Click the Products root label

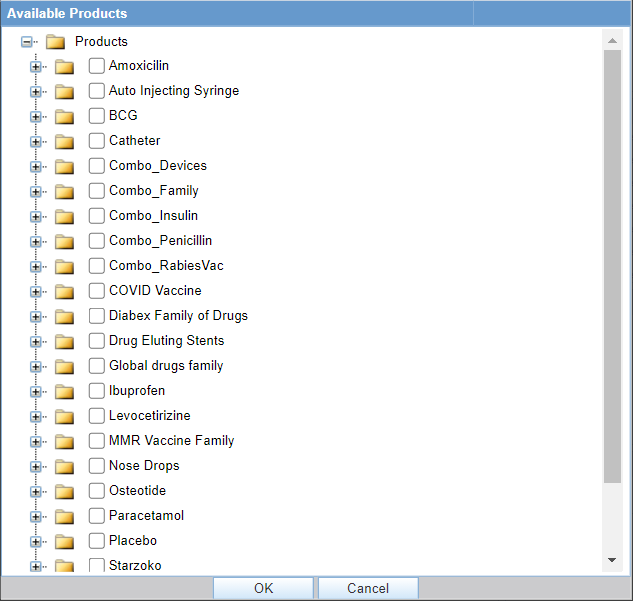(101, 42)
